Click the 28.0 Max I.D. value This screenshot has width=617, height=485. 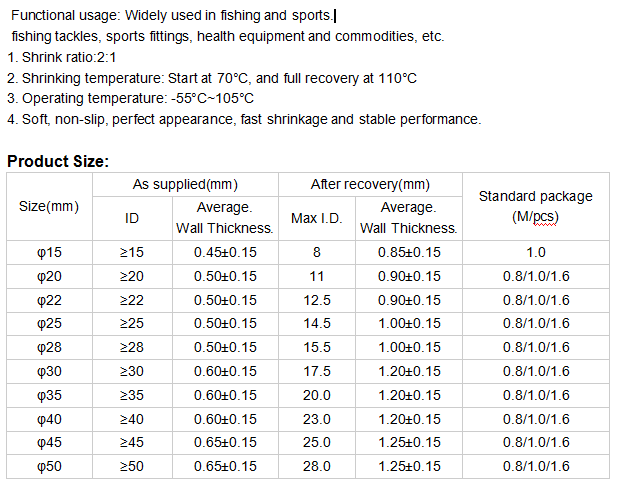pyautogui.click(x=317, y=466)
